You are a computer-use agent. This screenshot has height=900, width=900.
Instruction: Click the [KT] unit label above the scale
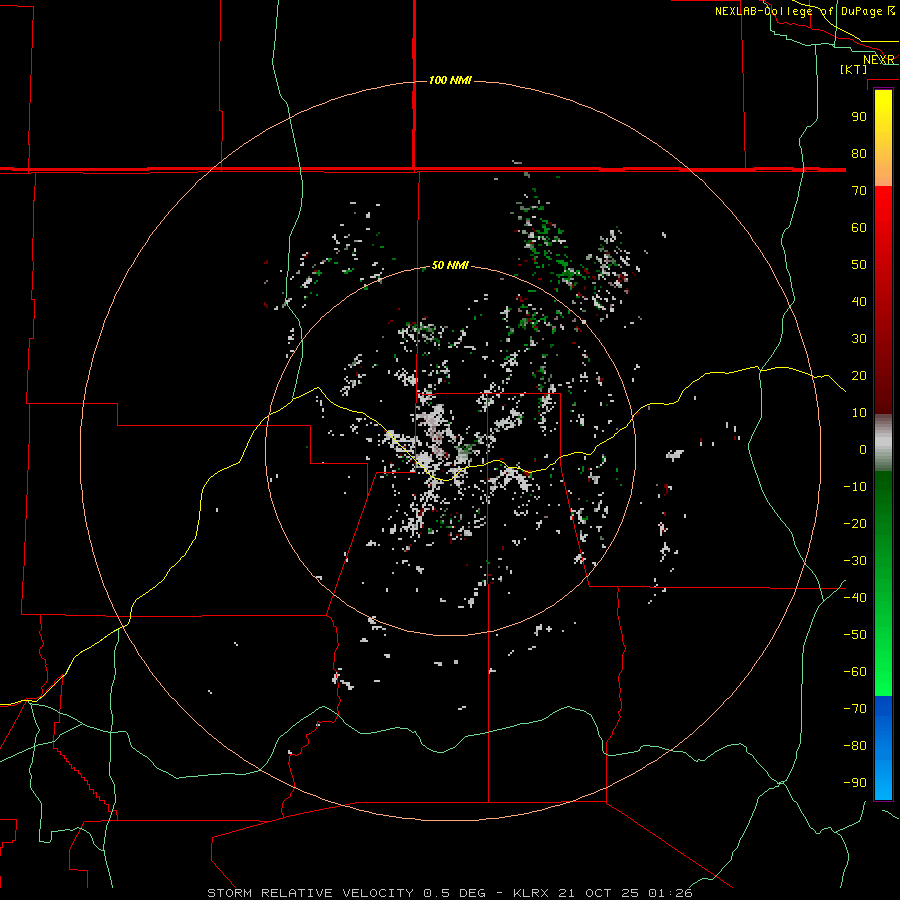pos(854,69)
